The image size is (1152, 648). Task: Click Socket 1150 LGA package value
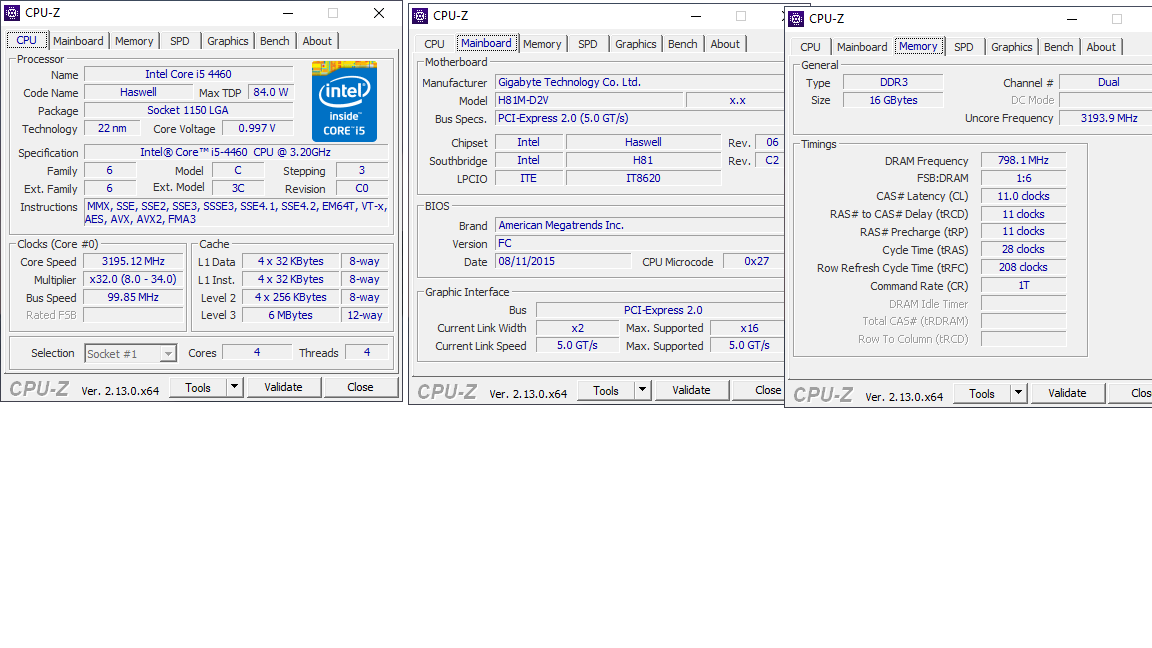189,110
